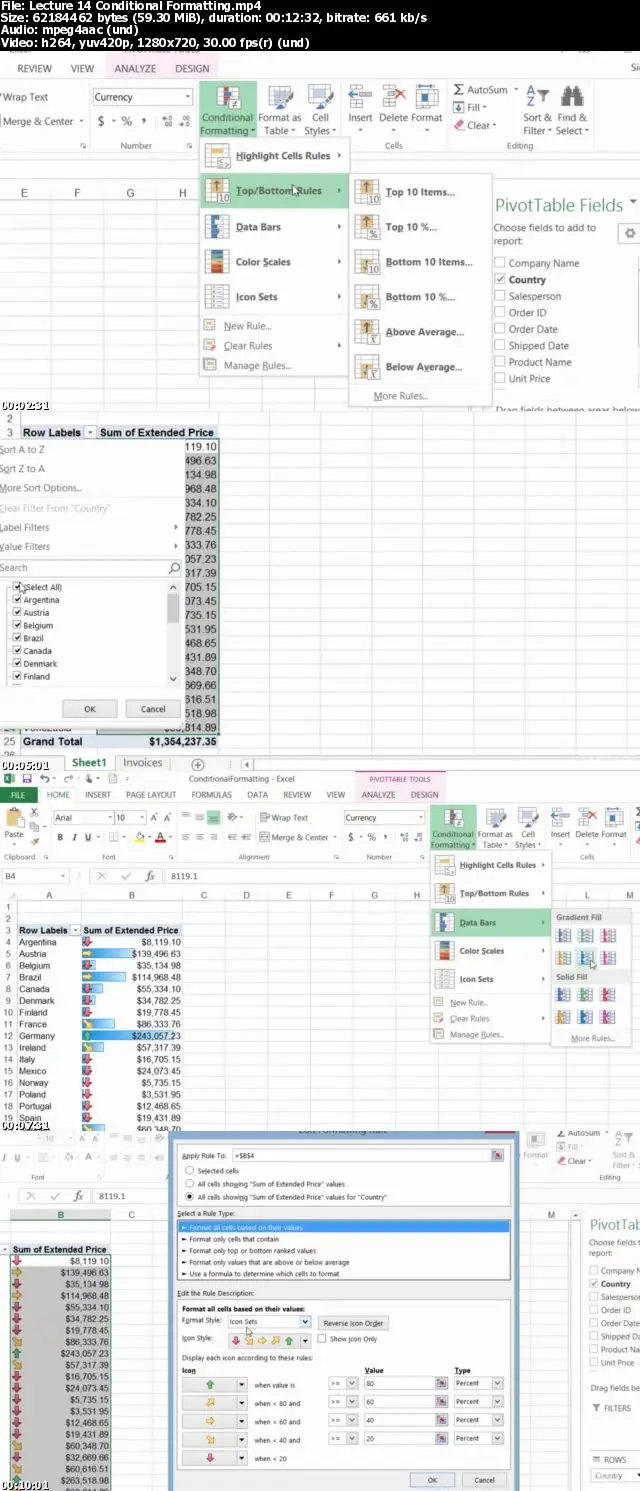
Task: Click Cancel in Edit Formatting Rule dialog
Action: 484,1480
